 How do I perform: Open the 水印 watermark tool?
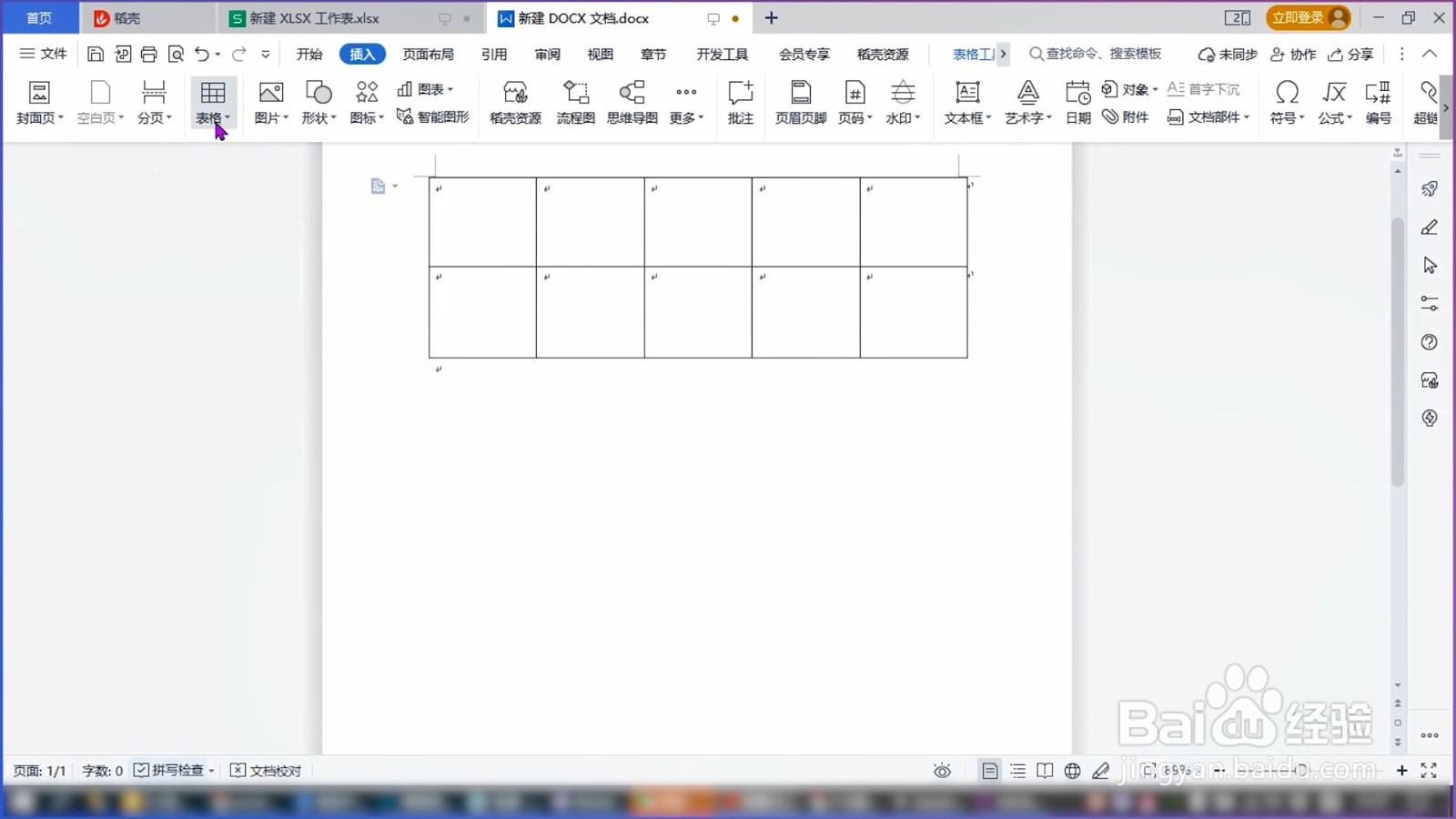(x=903, y=102)
